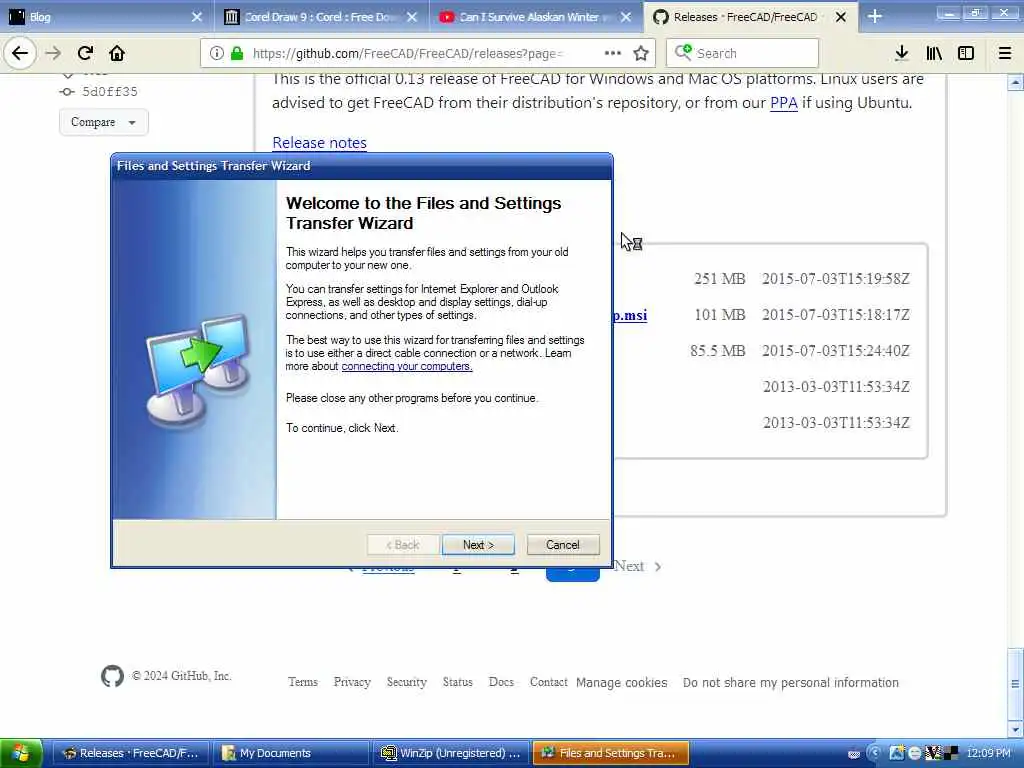Close the Releases FreeCAD tab
This screenshot has height=768, width=1024.
tap(841, 17)
